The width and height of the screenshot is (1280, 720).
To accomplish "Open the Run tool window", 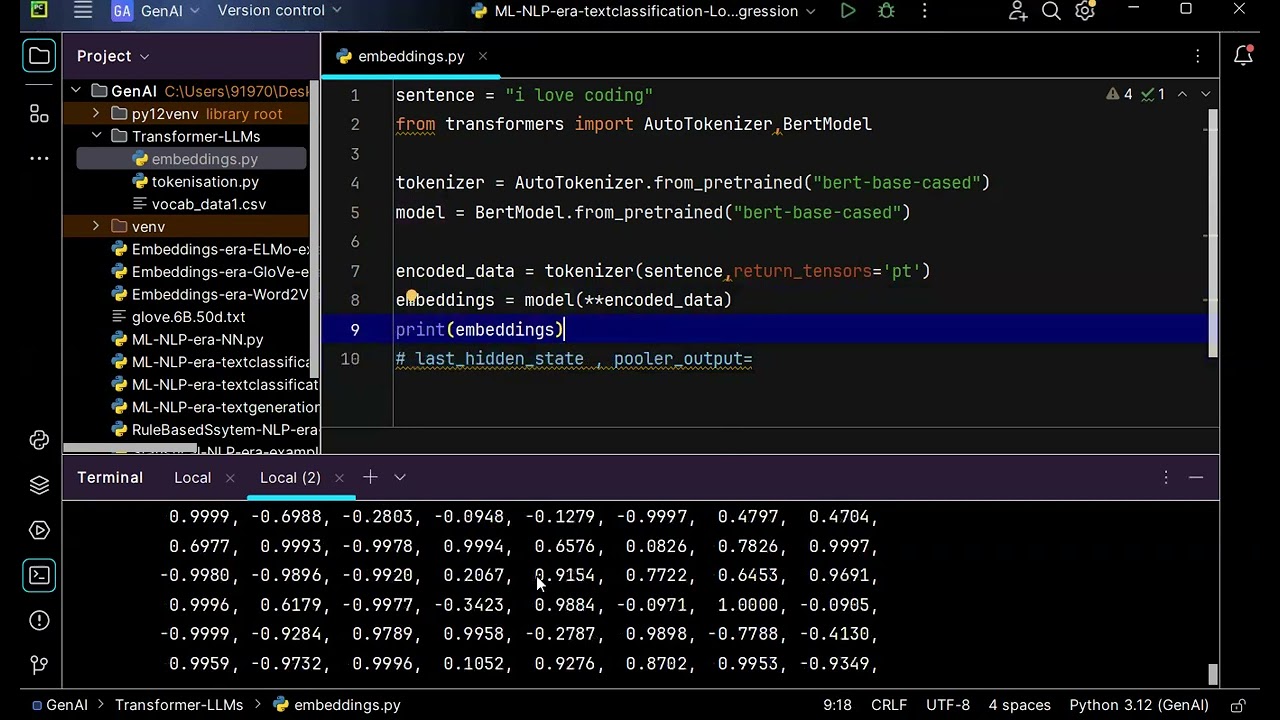I will click(39, 530).
